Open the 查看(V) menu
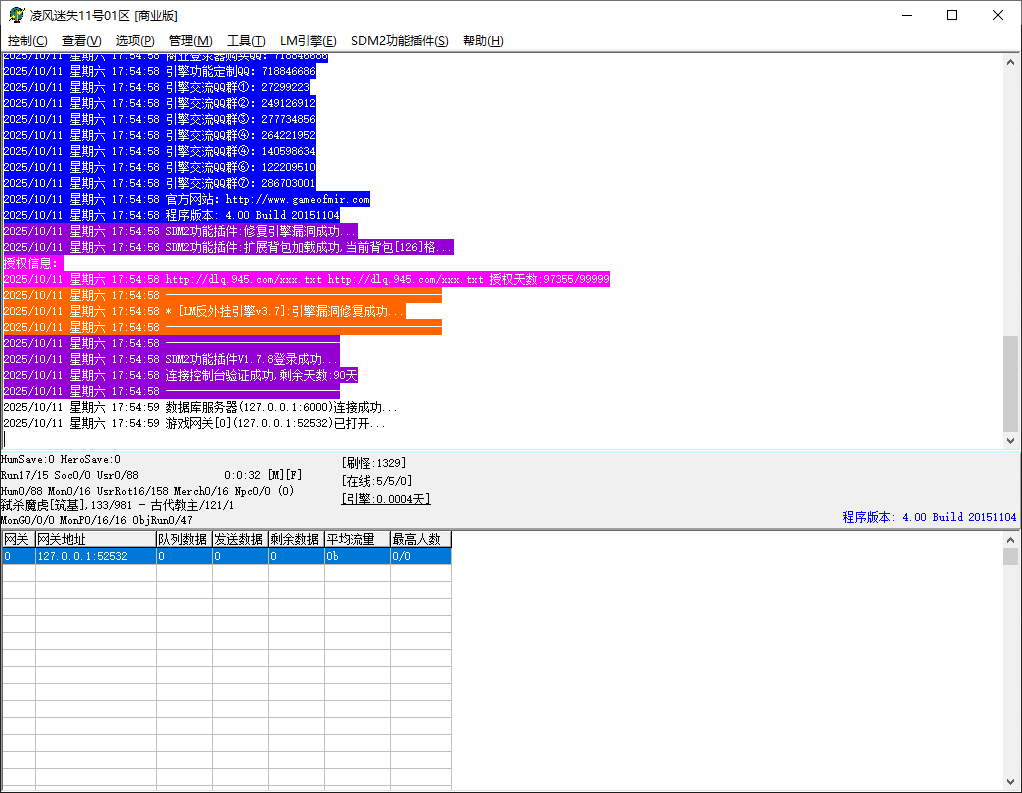The height and width of the screenshot is (793, 1022). [x=81, y=41]
